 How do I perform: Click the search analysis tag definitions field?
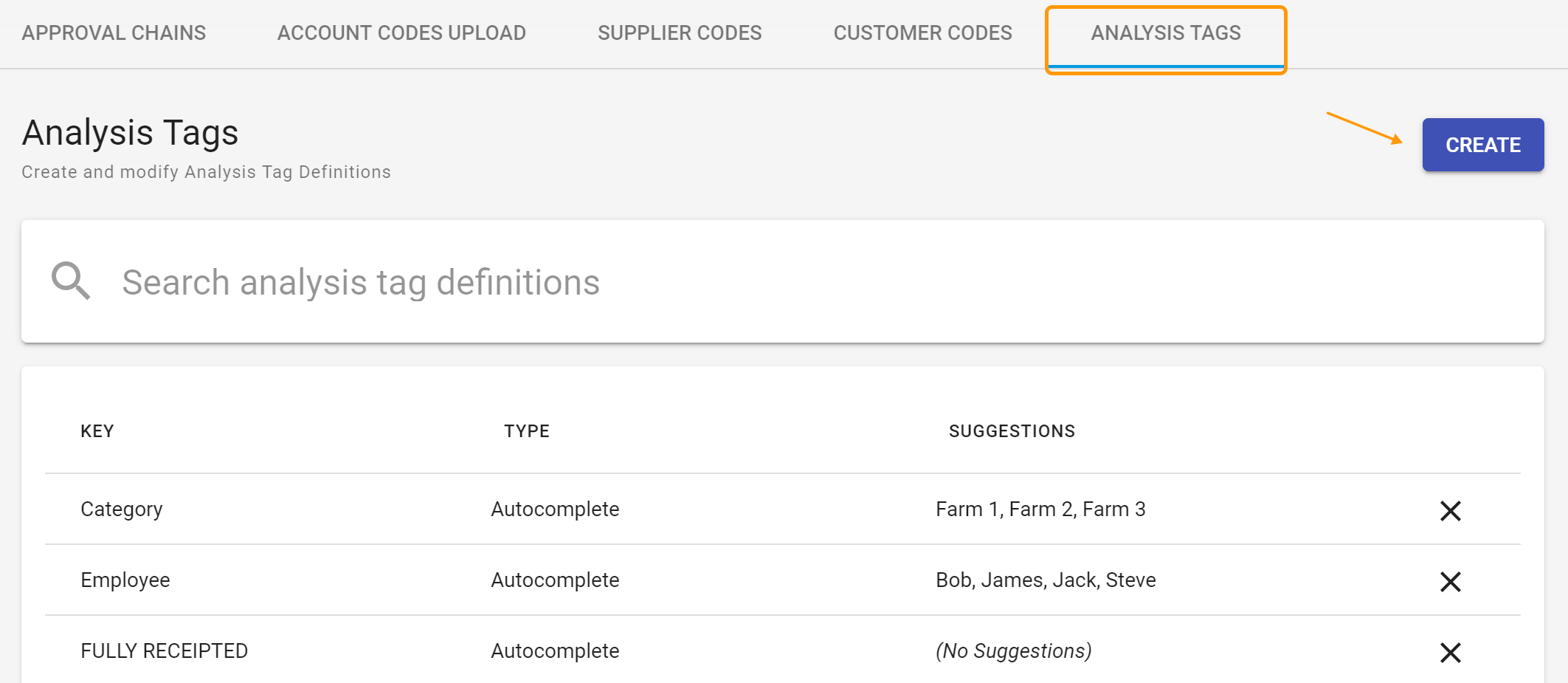pyautogui.click(x=362, y=281)
